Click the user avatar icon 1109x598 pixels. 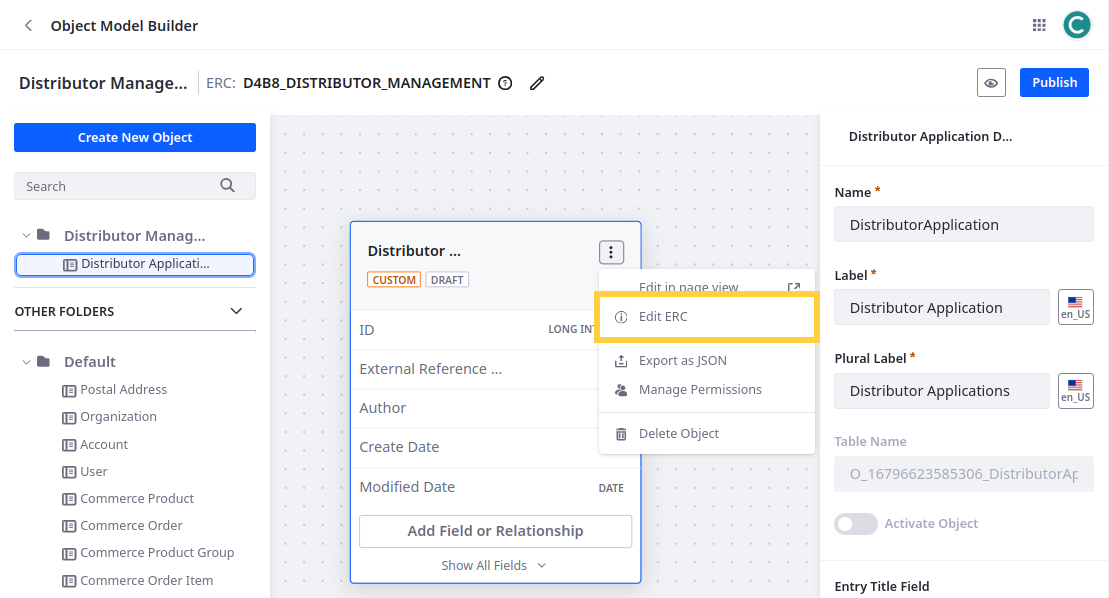pyautogui.click(x=1077, y=26)
